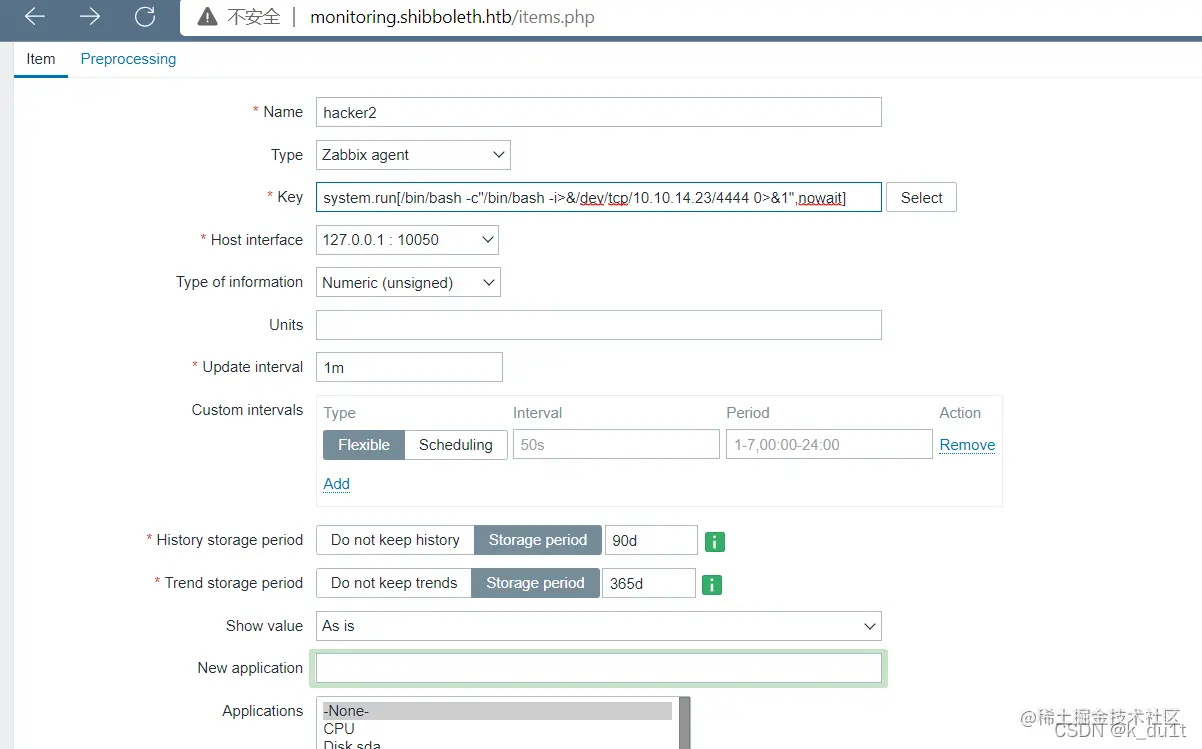
Task: Choose Do not keep history option
Action: [395, 540]
